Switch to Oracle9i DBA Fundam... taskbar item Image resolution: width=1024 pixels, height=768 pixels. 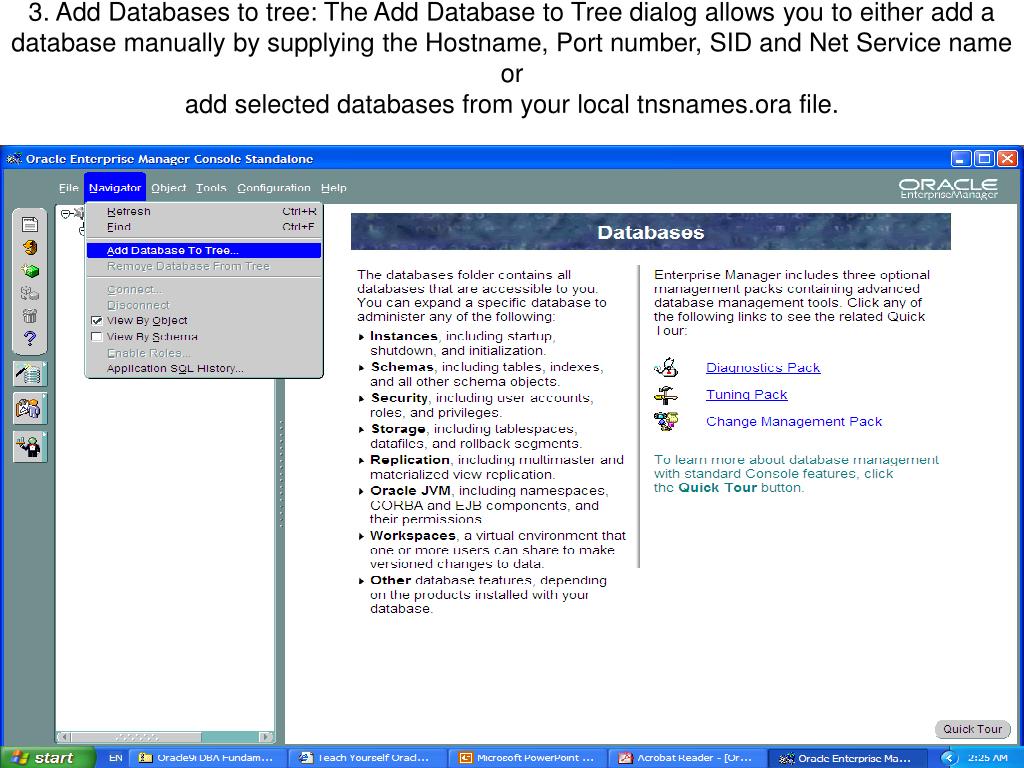[x=206, y=758]
